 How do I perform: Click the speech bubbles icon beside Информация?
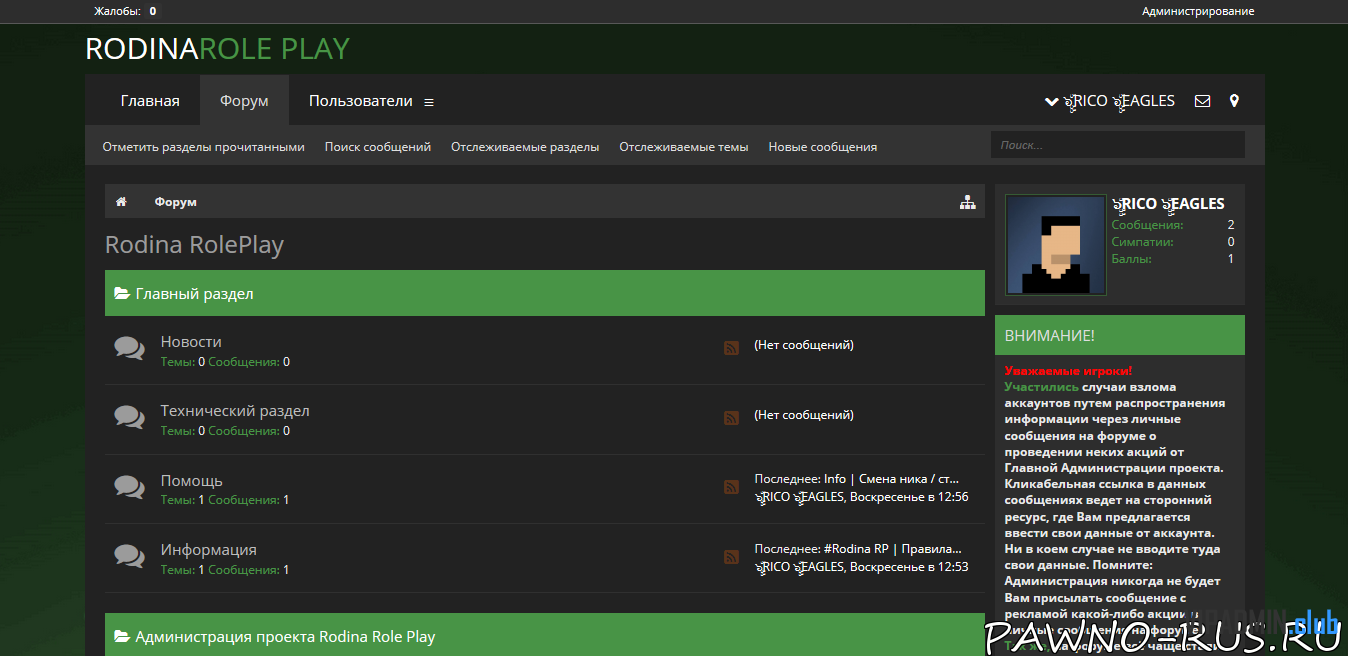[x=129, y=556]
